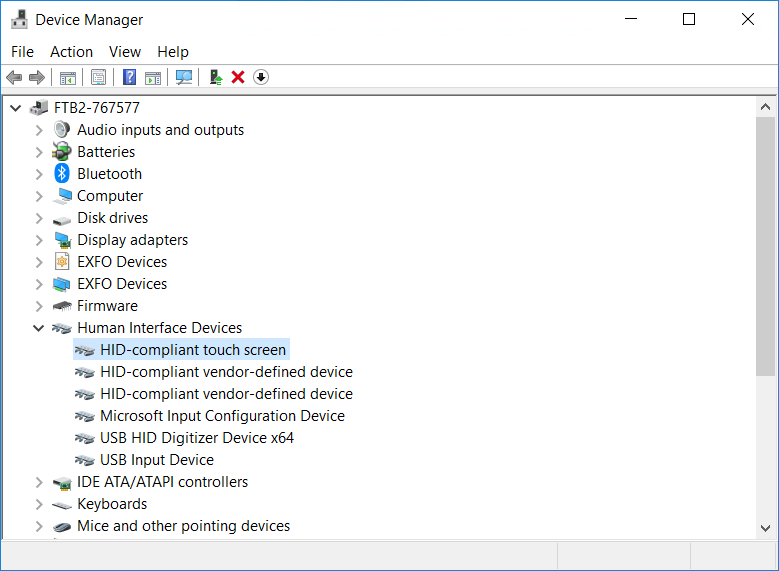779x571 pixels.
Task: Click the Back arrow toolbar icon
Action: click(x=14, y=78)
